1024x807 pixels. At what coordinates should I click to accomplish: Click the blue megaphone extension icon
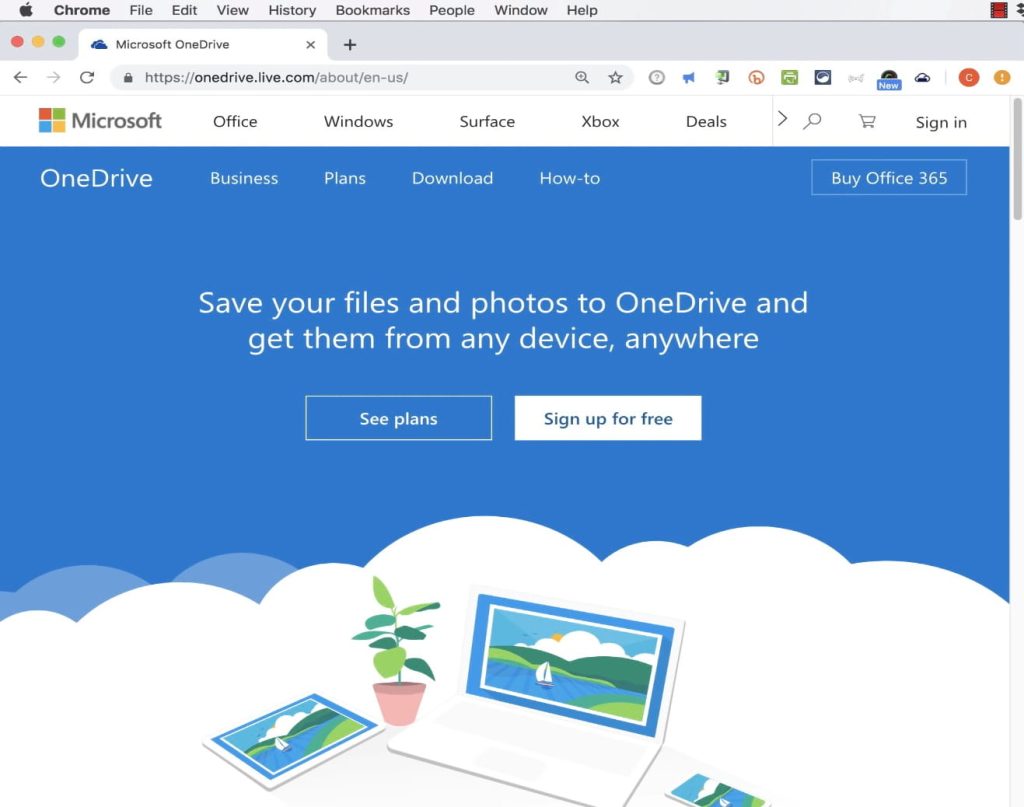[x=689, y=77]
